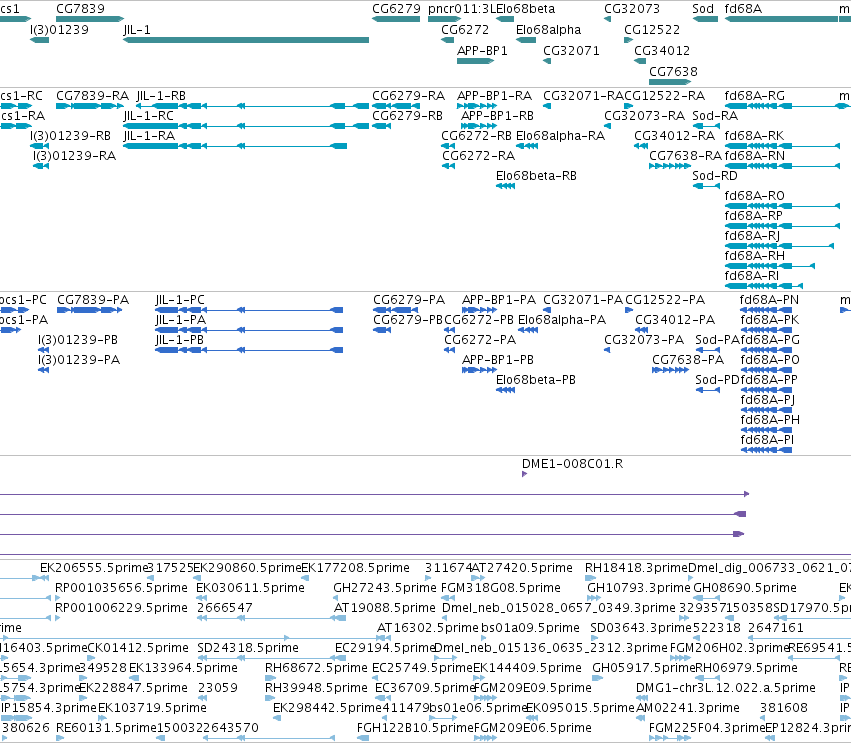Select the CG7638 gene label in top track
The height and width of the screenshot is (743, 851).
coord(673,72)
